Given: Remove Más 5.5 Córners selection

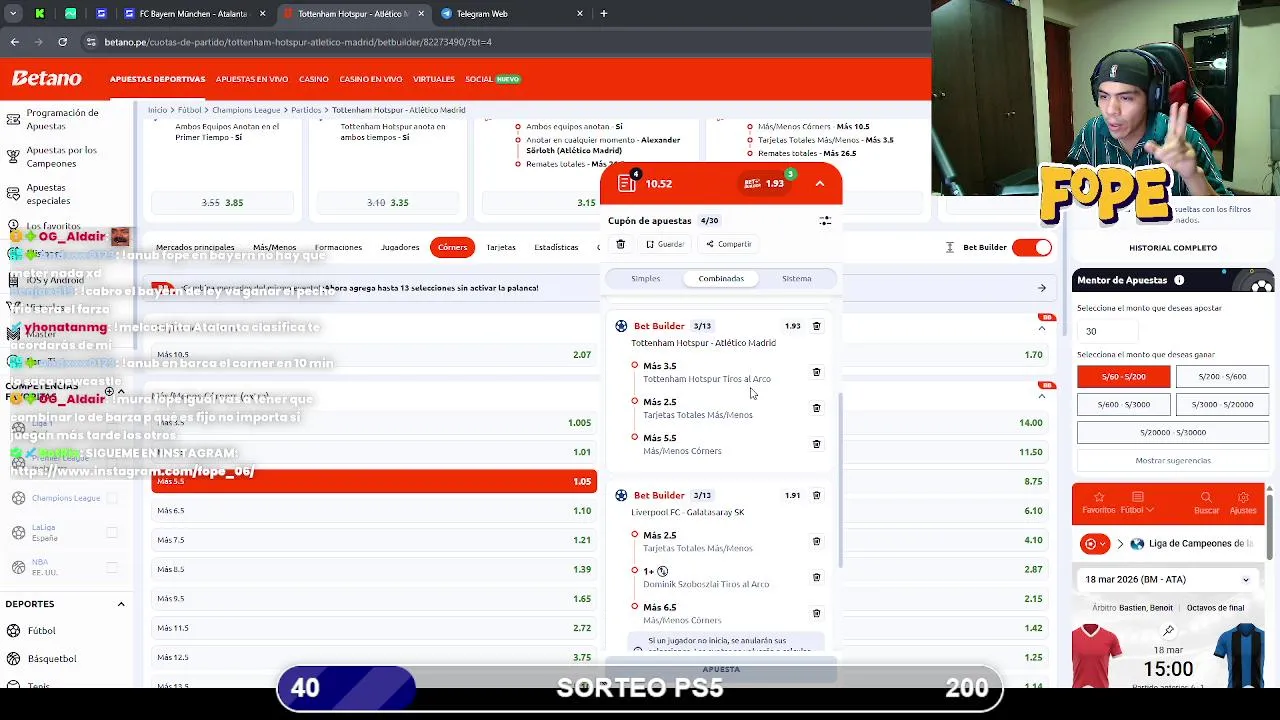Looking at the screenshot, I should [x=816, y=444].
